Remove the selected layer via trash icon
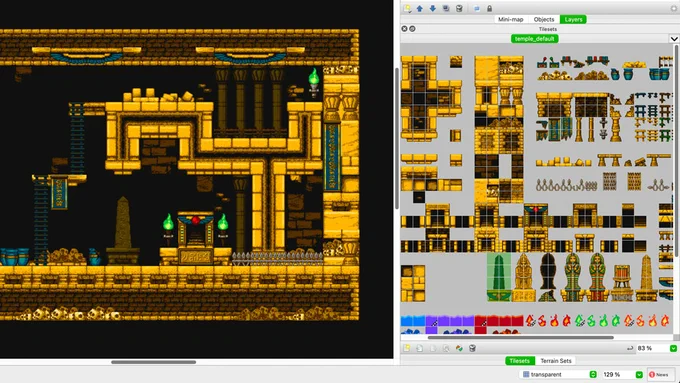 pyautogui.click(x=459, y=8)
